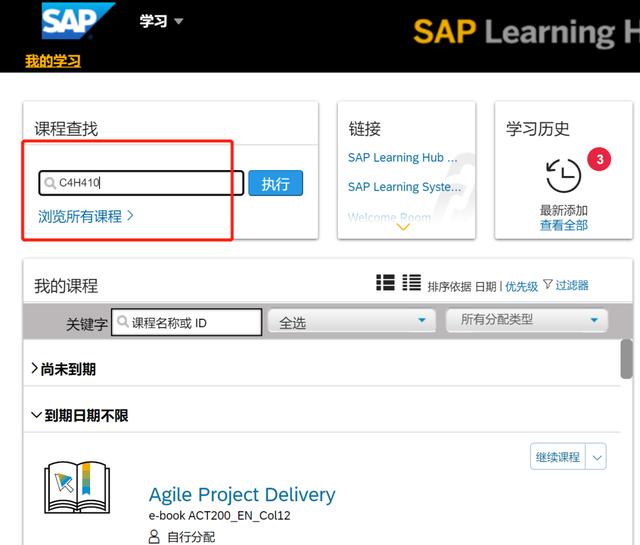Open the 过滤器 filter
Image resolution: width=640 pixels, height=545 pixels.
click(x=572, y=285)
